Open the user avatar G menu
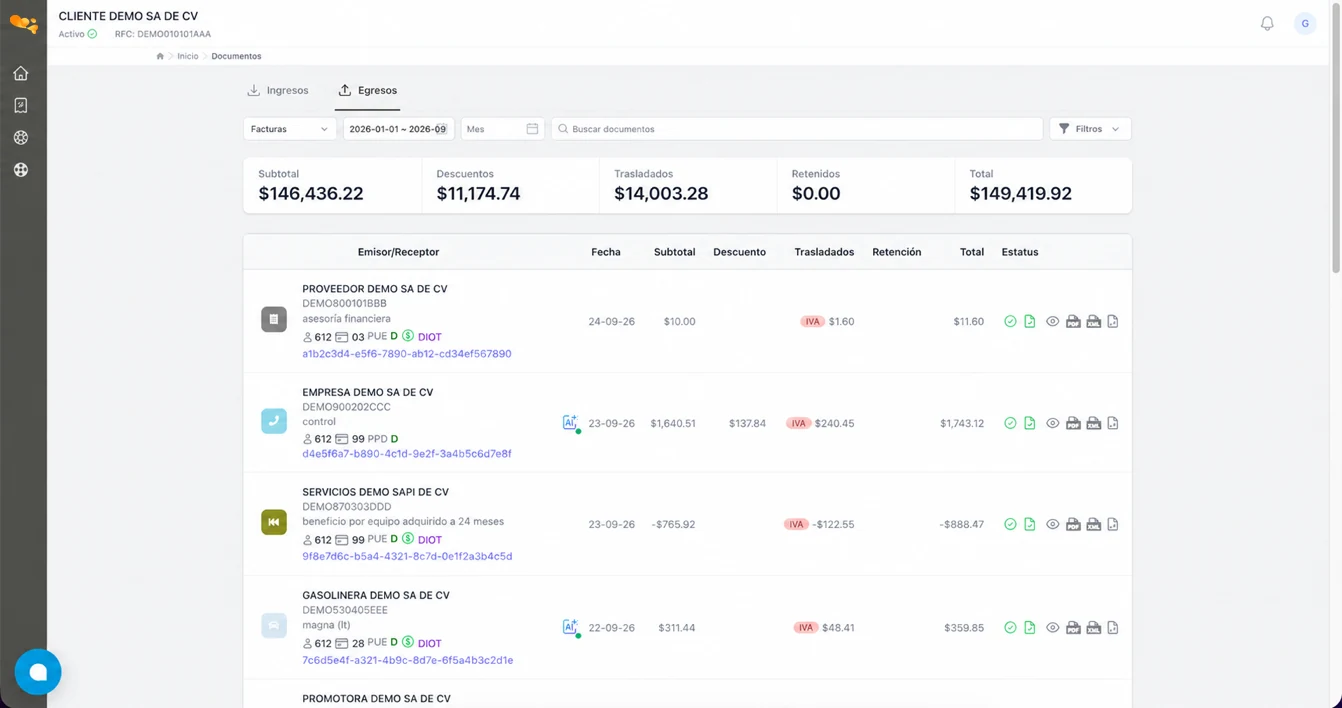Image resolution: width=1342 pixels, height=708 pixels. point(1305,23)
